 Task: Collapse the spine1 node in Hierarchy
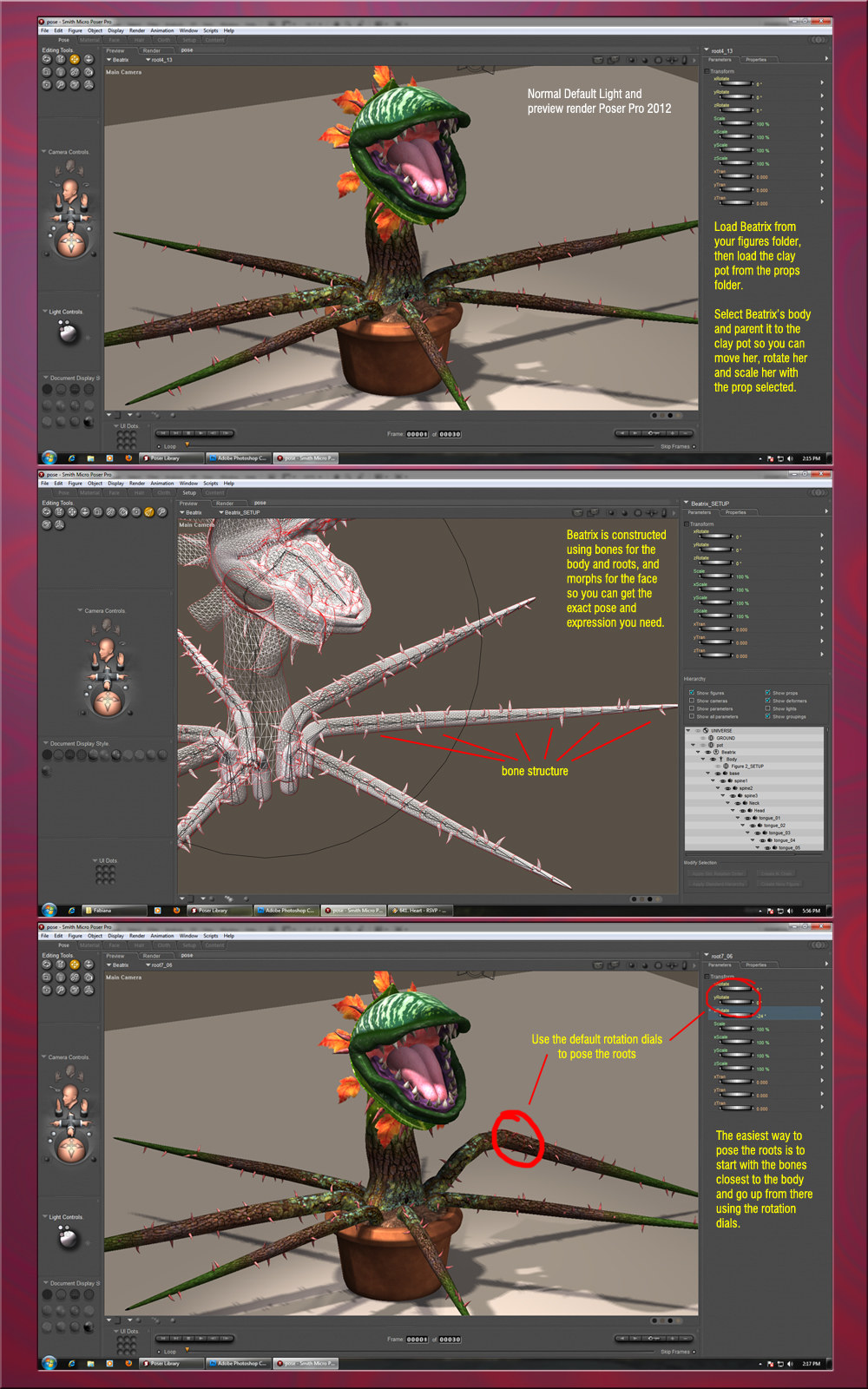tap(713, 780)
